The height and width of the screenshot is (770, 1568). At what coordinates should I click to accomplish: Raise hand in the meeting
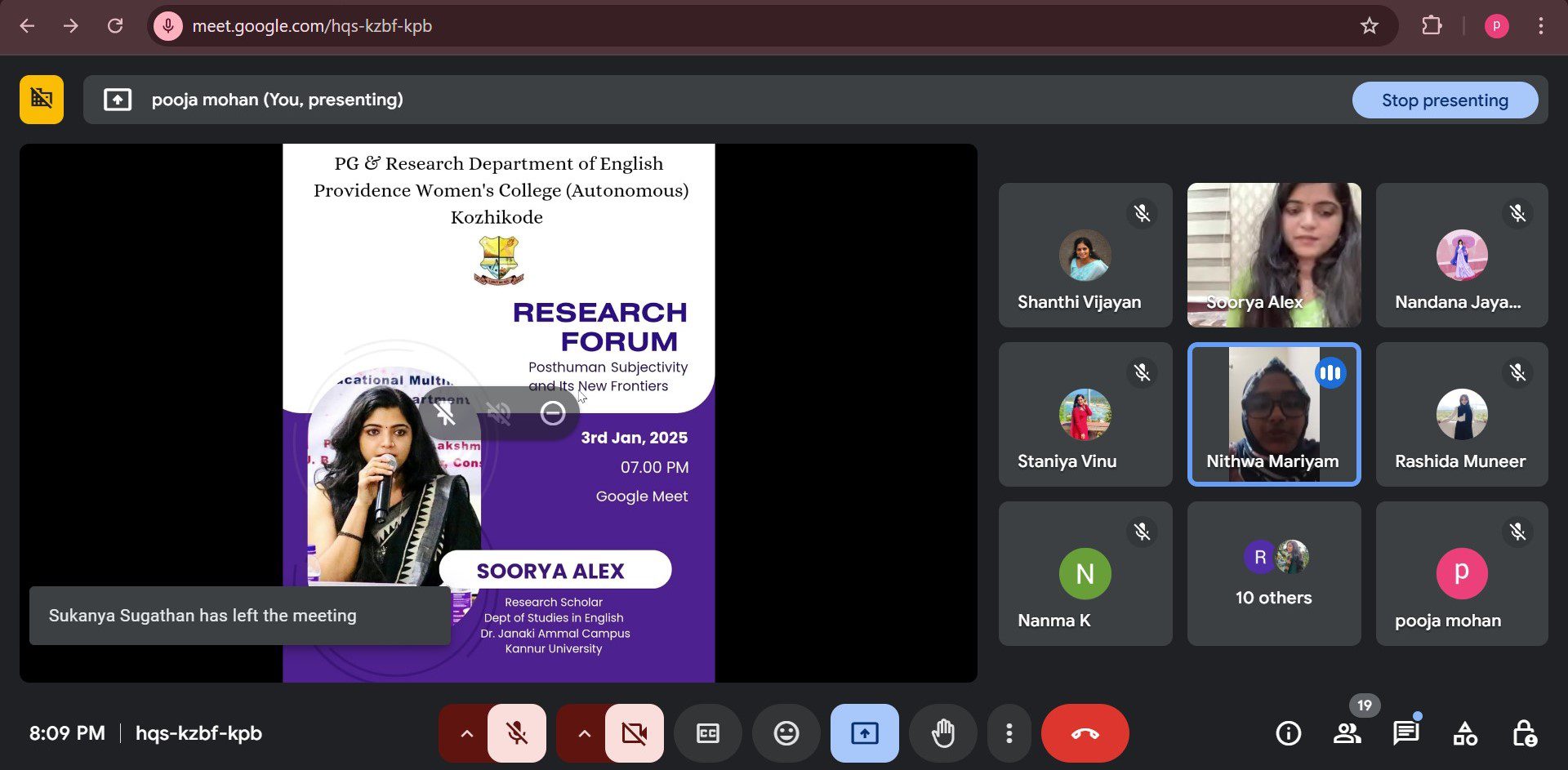tap(942, 733)
